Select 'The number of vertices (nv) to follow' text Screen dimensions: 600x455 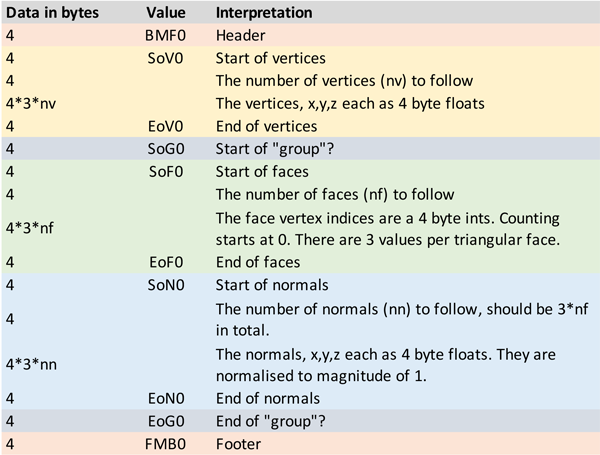[344, 81]
